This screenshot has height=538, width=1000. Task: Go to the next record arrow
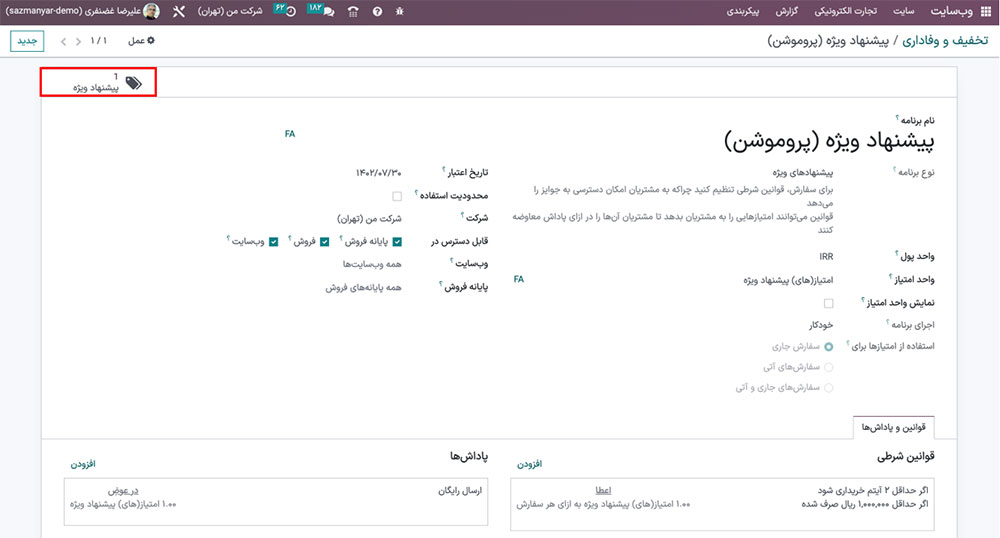point(65,41)
